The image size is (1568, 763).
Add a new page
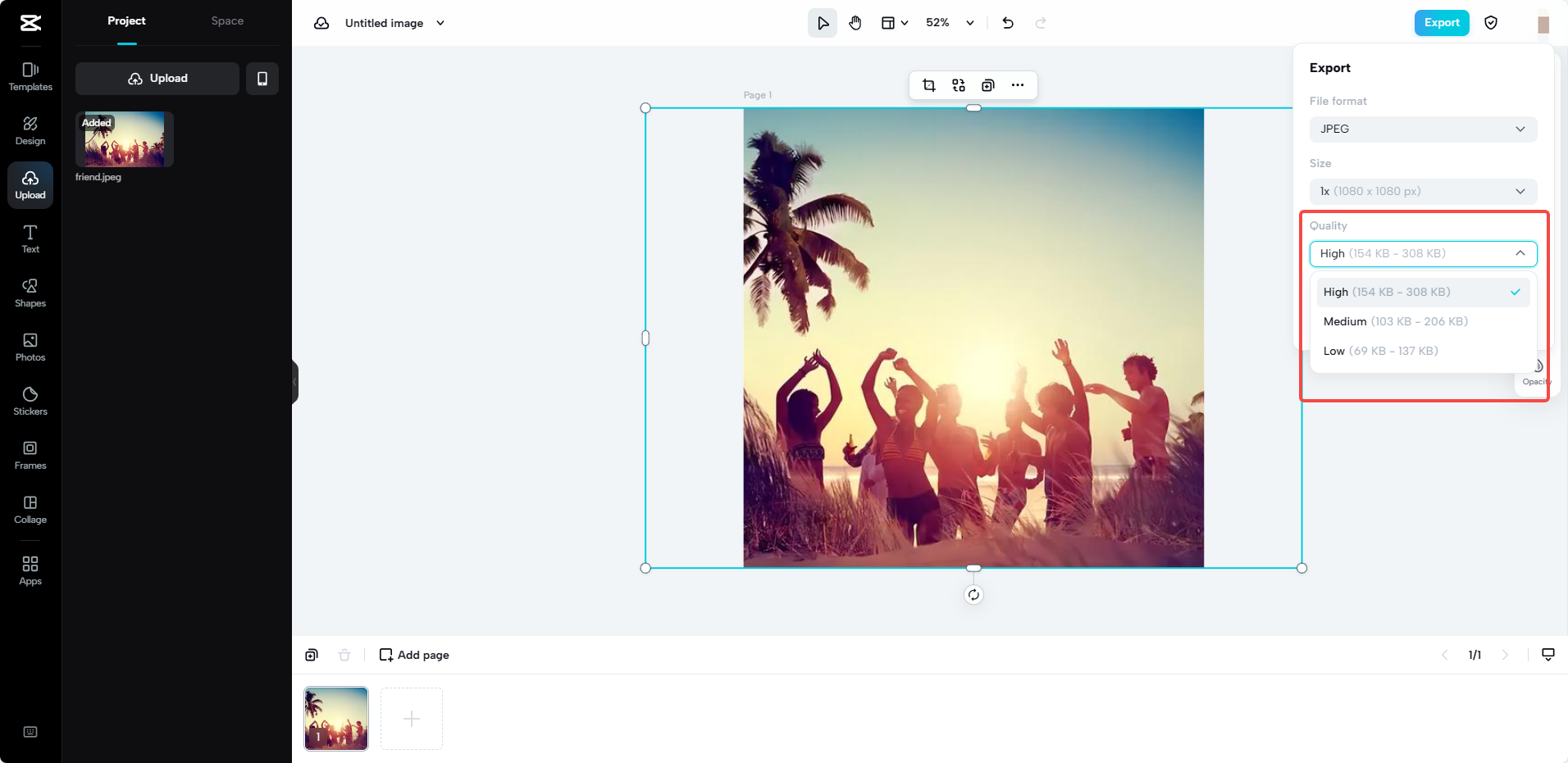pos(413,654)
